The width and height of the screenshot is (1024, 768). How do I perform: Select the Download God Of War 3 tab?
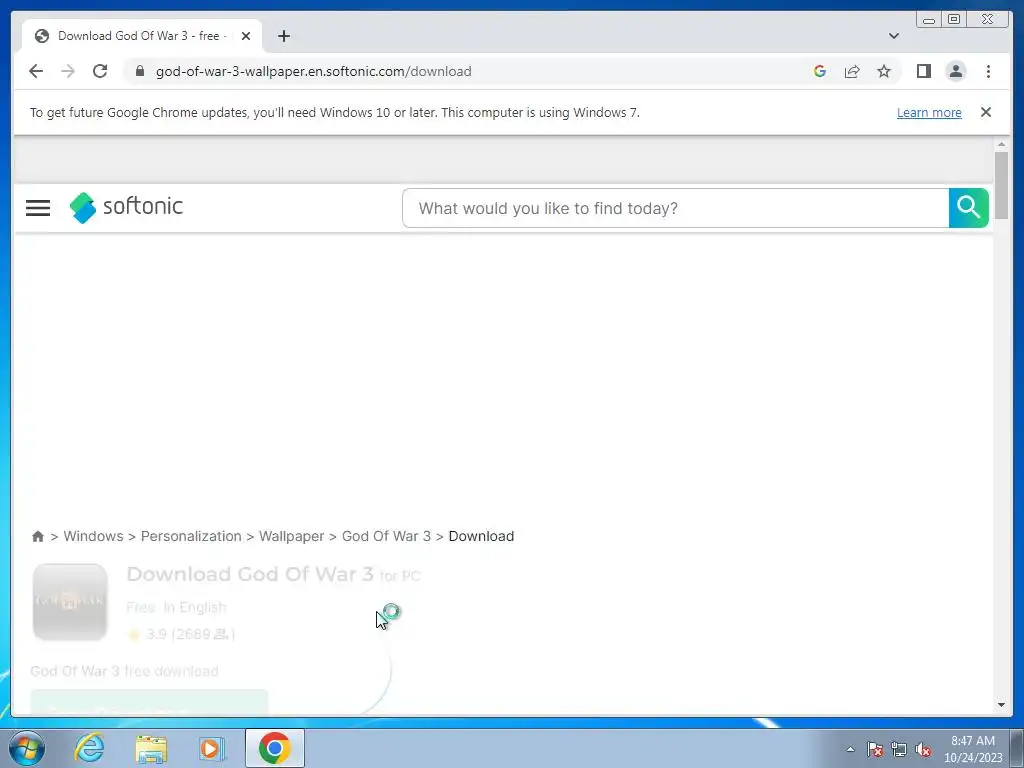point(142,36)
